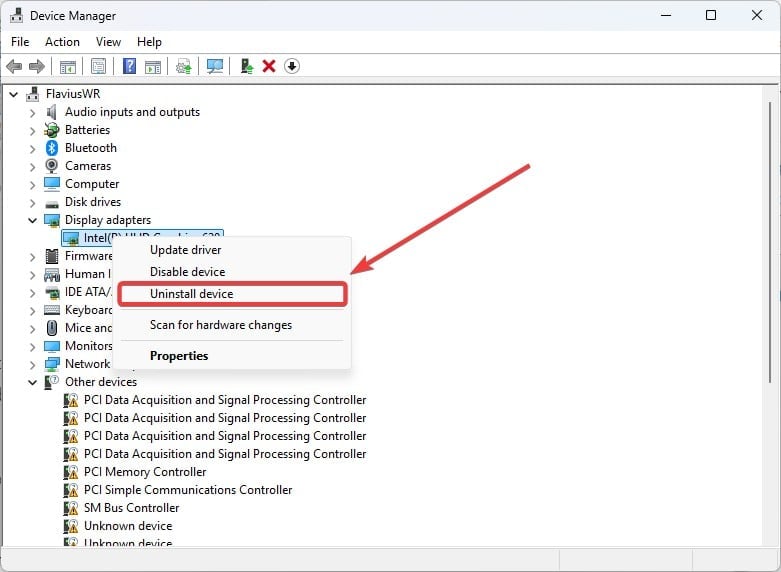Expand Audio inputs and outputs
The image size is (781, 572).
33,113
